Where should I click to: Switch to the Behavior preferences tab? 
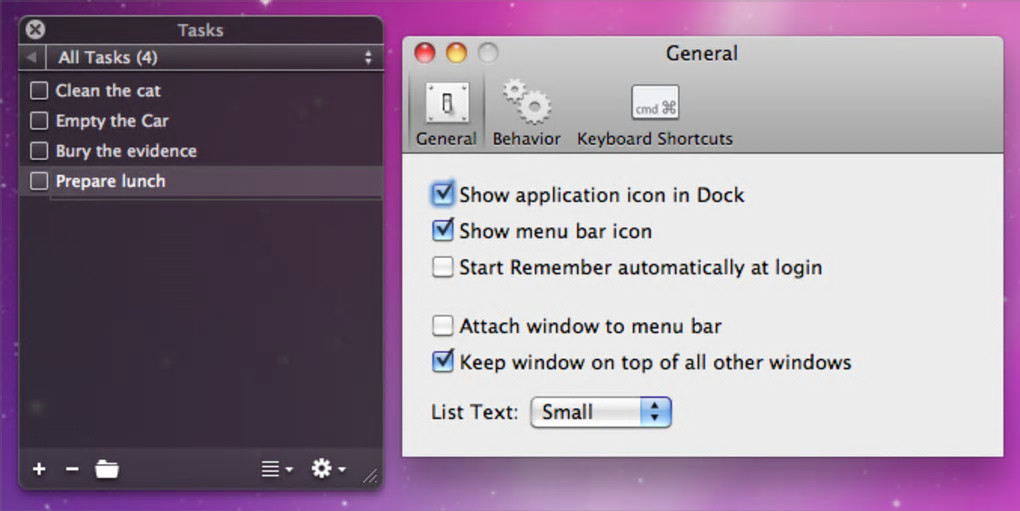click(x=526, y=114)
